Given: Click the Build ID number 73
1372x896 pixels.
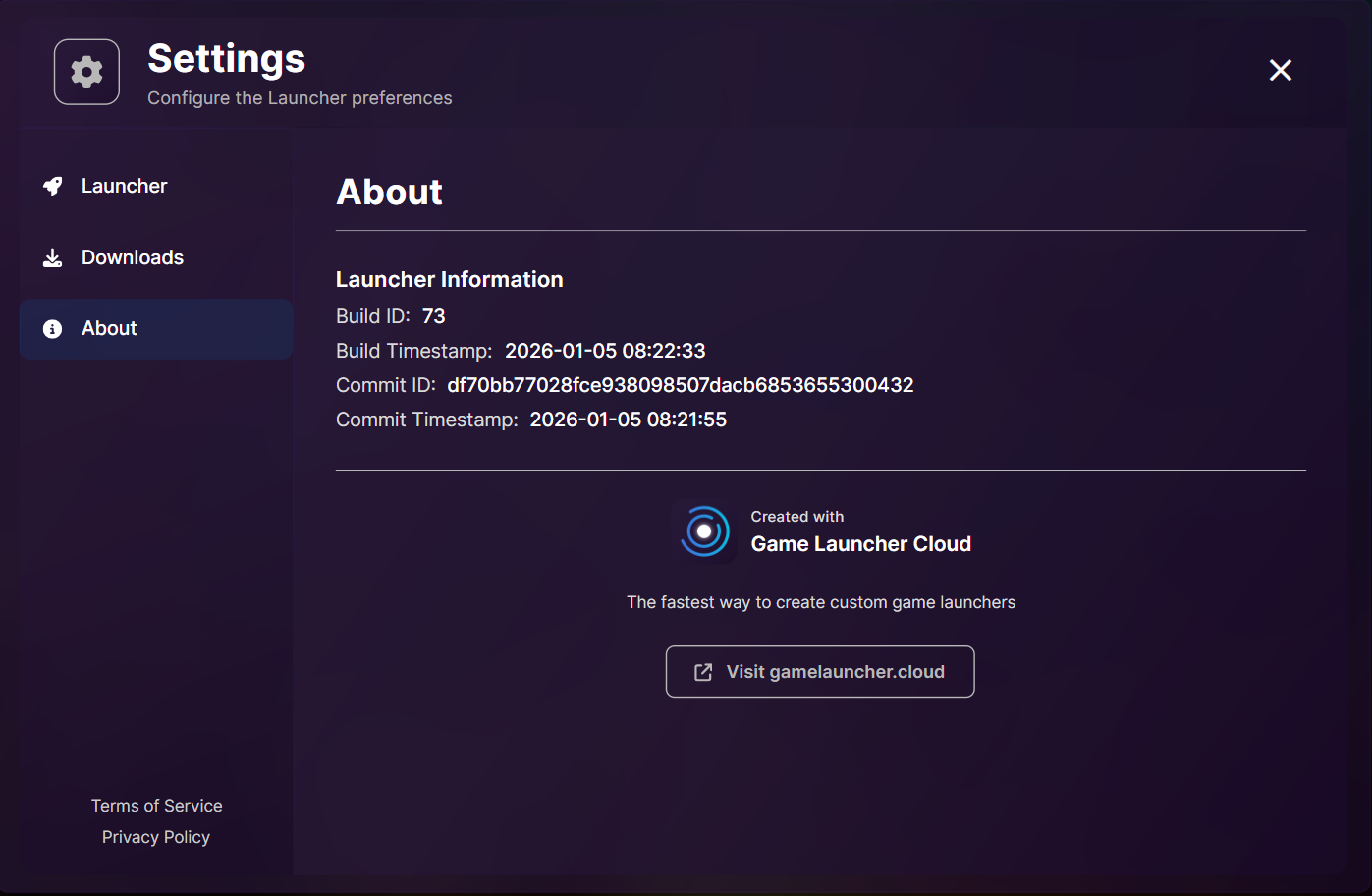Looking at the screenshot, I should click(433, 316).
